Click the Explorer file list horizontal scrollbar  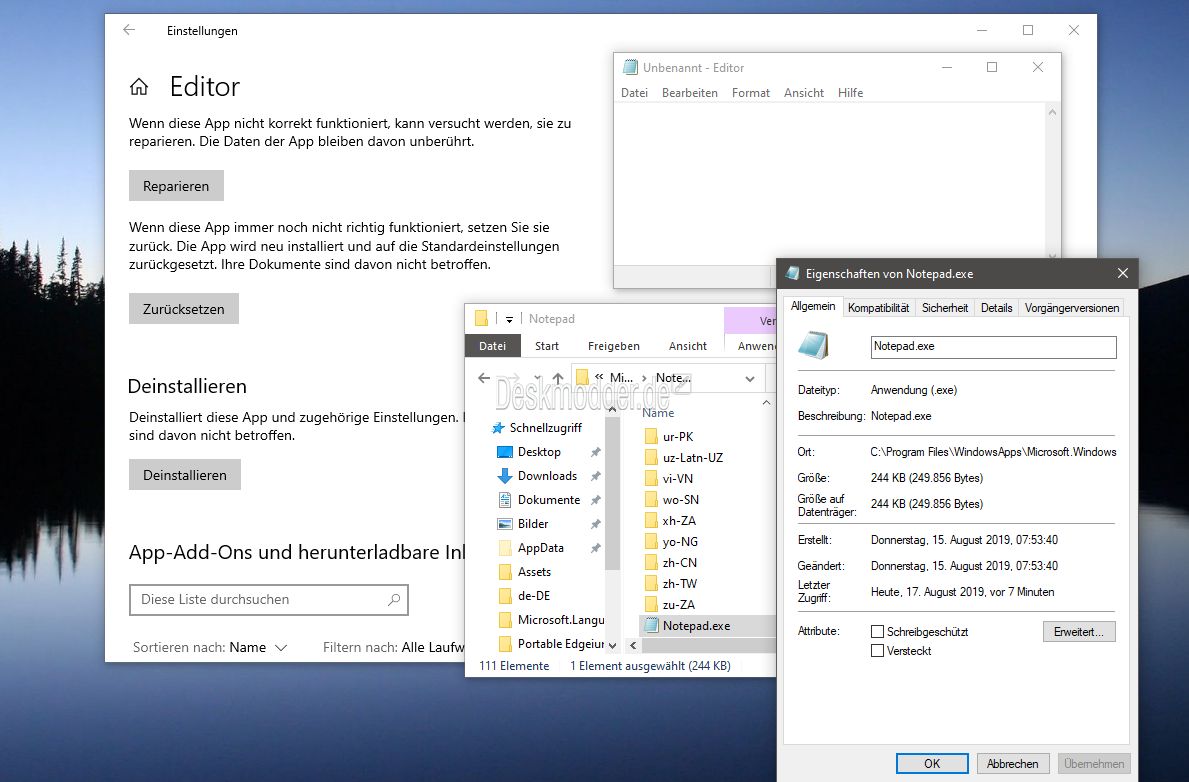709,646
